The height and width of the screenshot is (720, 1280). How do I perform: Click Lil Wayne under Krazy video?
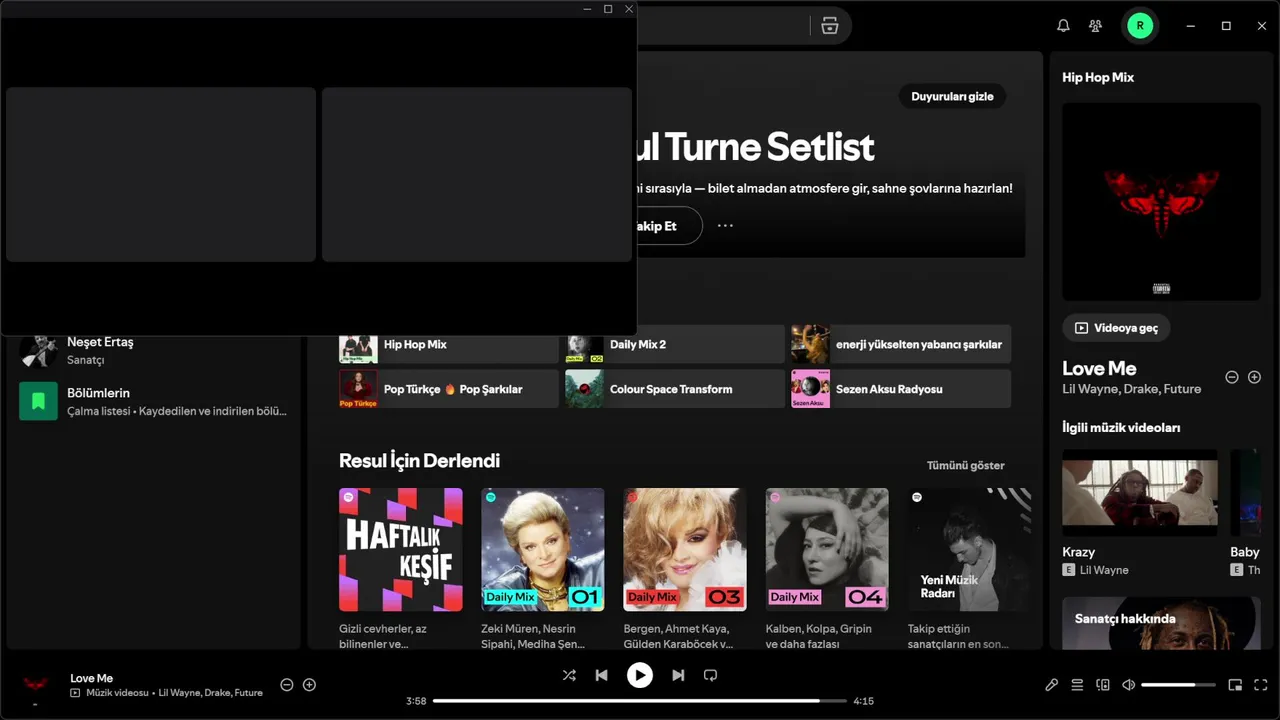pyautogui.click(x=1104, y=570)
